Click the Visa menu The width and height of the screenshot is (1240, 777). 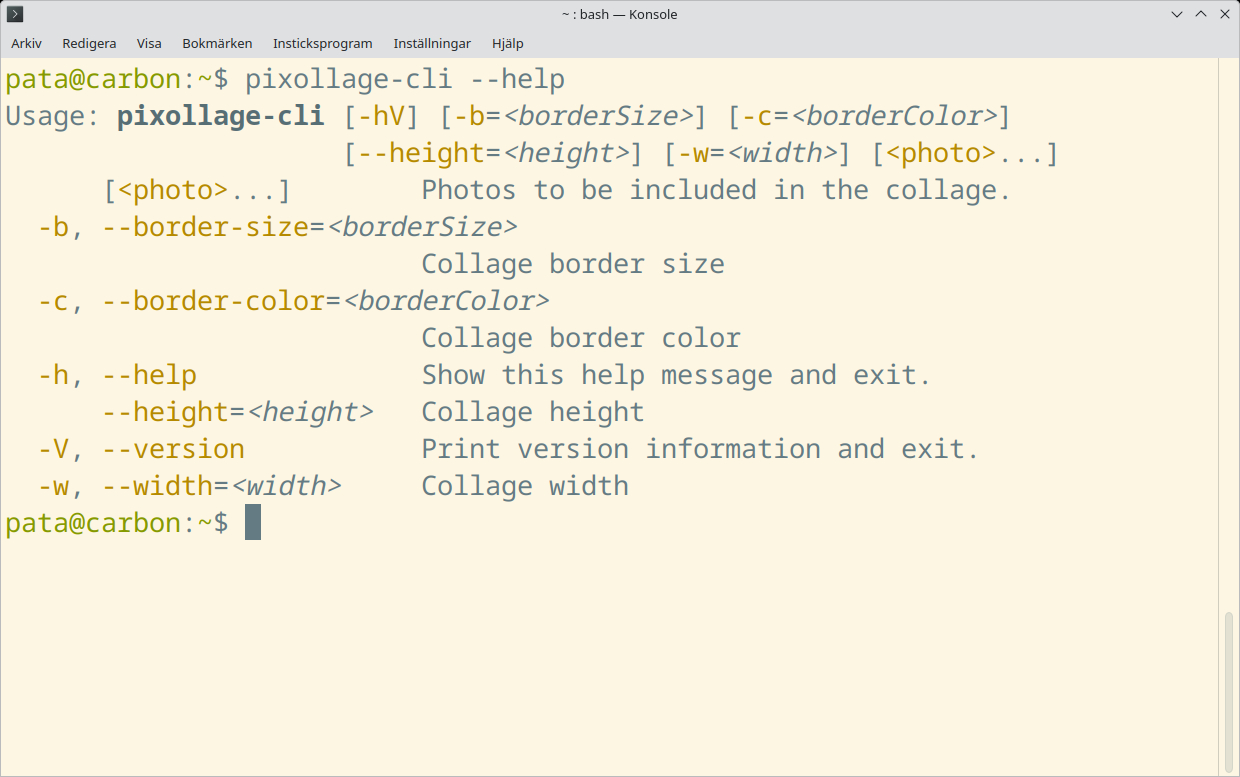(149, 43)
